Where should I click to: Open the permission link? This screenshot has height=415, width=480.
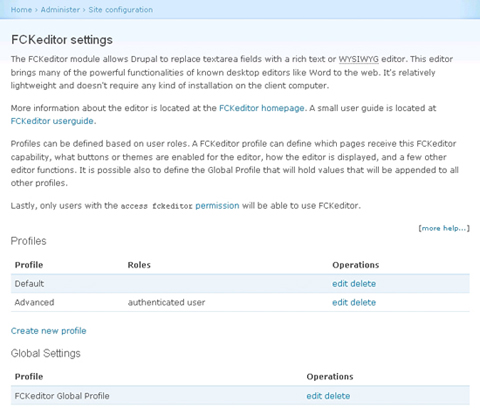point(217,206)
